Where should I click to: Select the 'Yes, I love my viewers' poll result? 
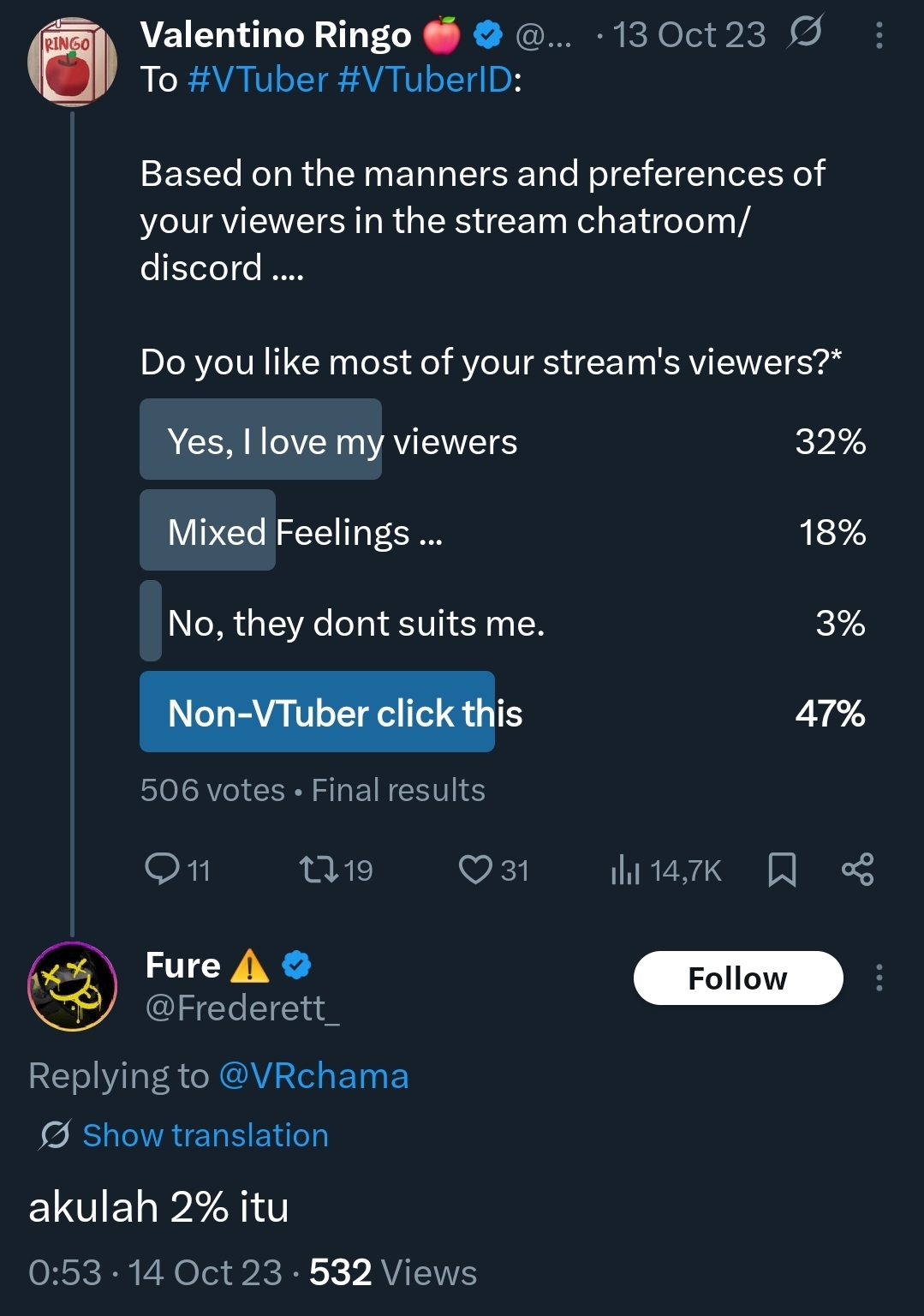(343, 441)
